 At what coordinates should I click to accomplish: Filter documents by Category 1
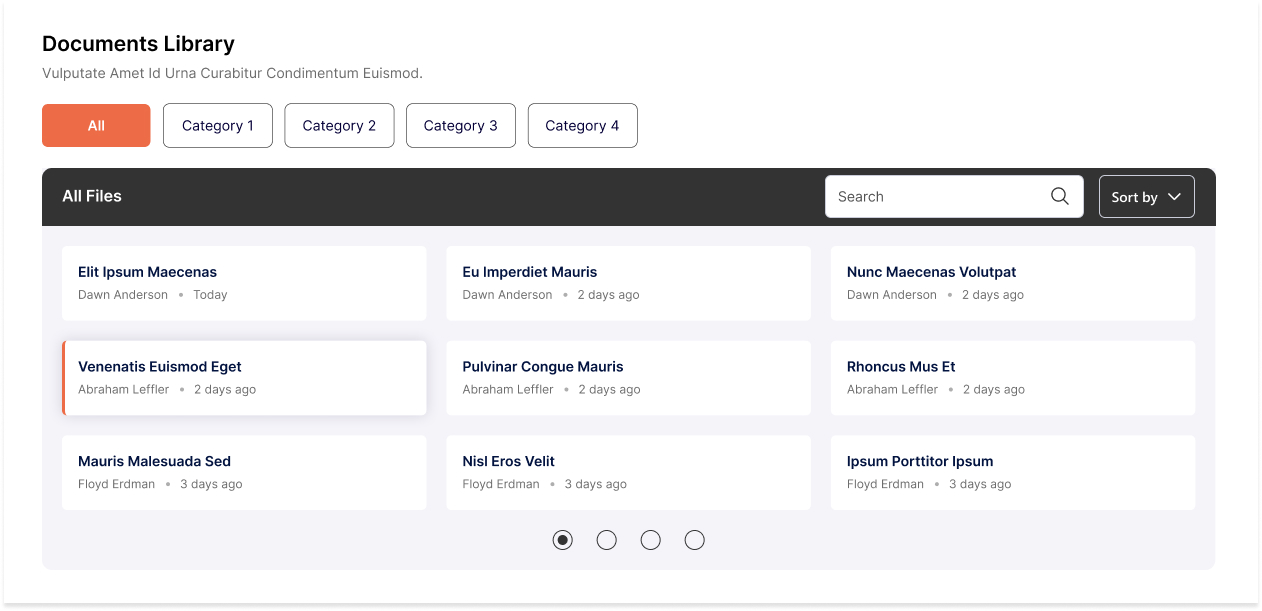coord(217,125)
